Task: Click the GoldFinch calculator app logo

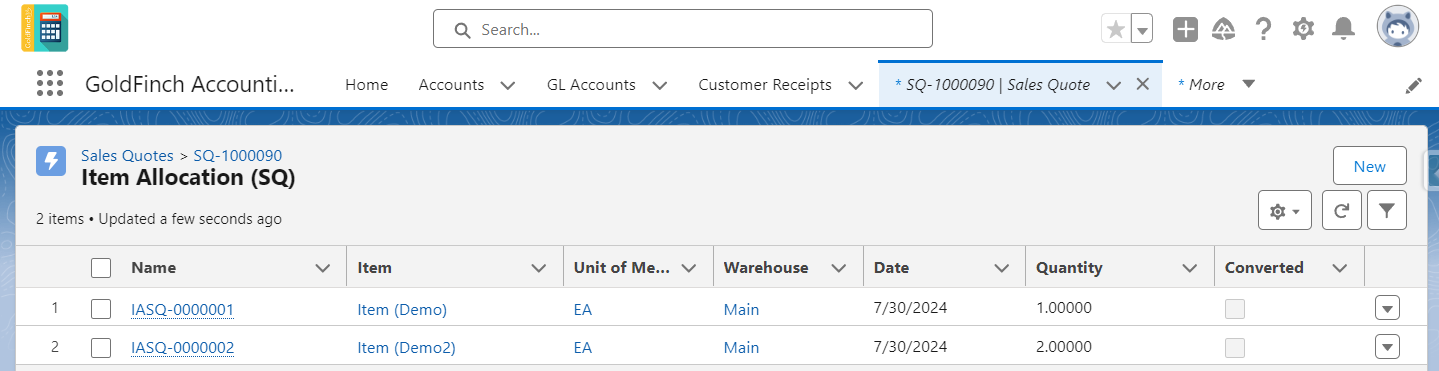Action: (x=44, y=28)
